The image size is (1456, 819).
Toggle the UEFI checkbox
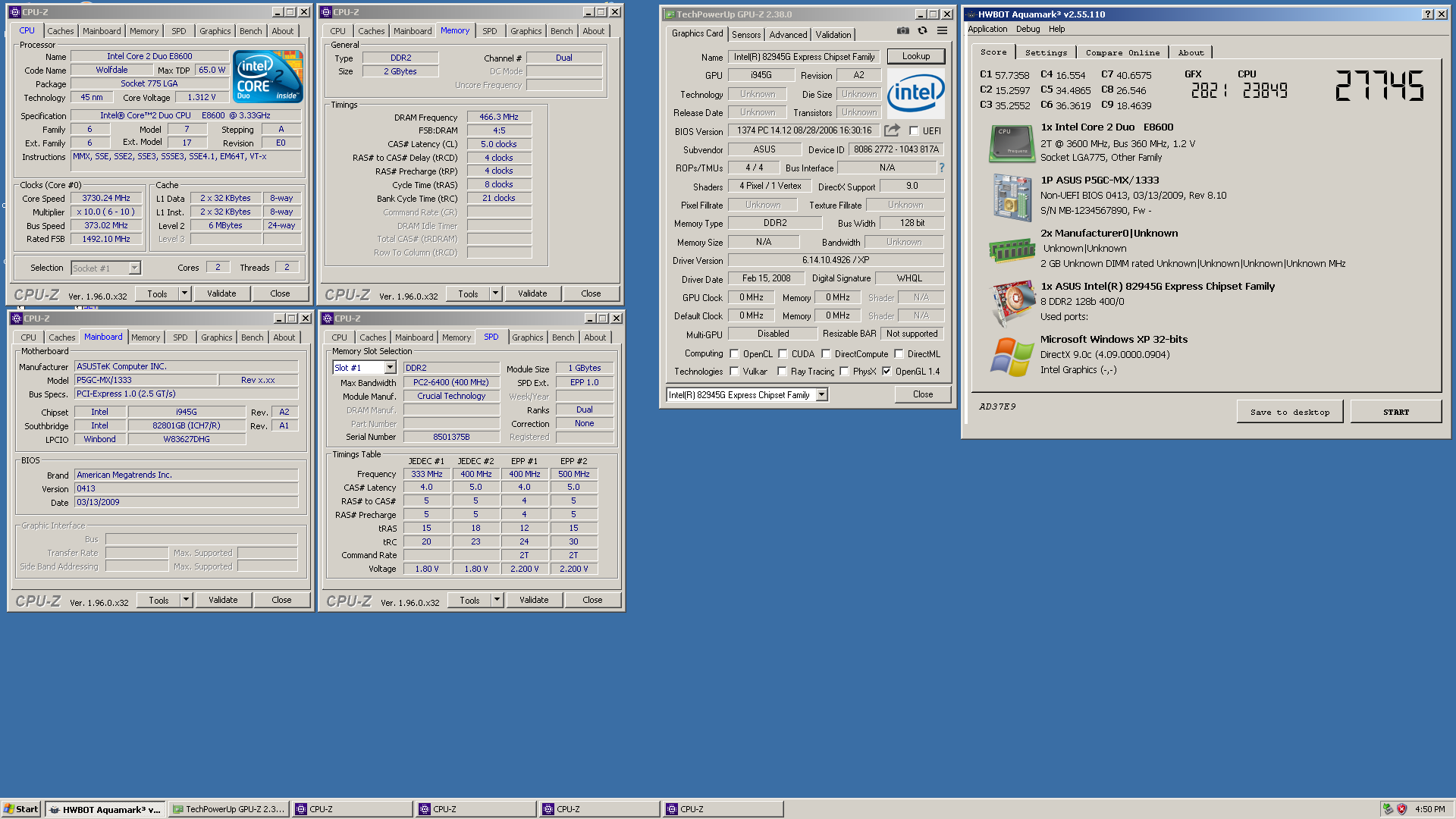tap(914, 130)
